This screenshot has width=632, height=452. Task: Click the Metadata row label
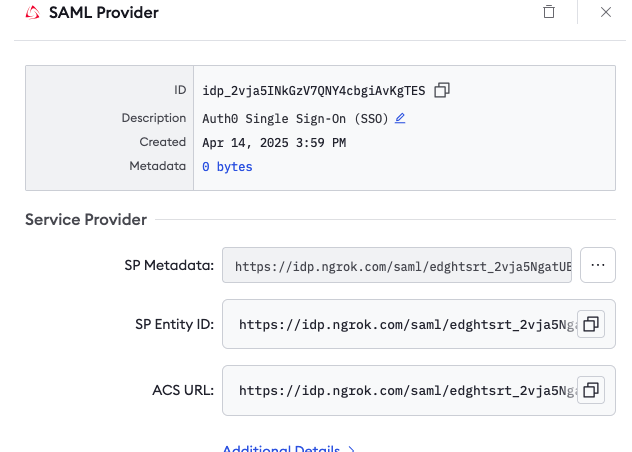point(158,166)
